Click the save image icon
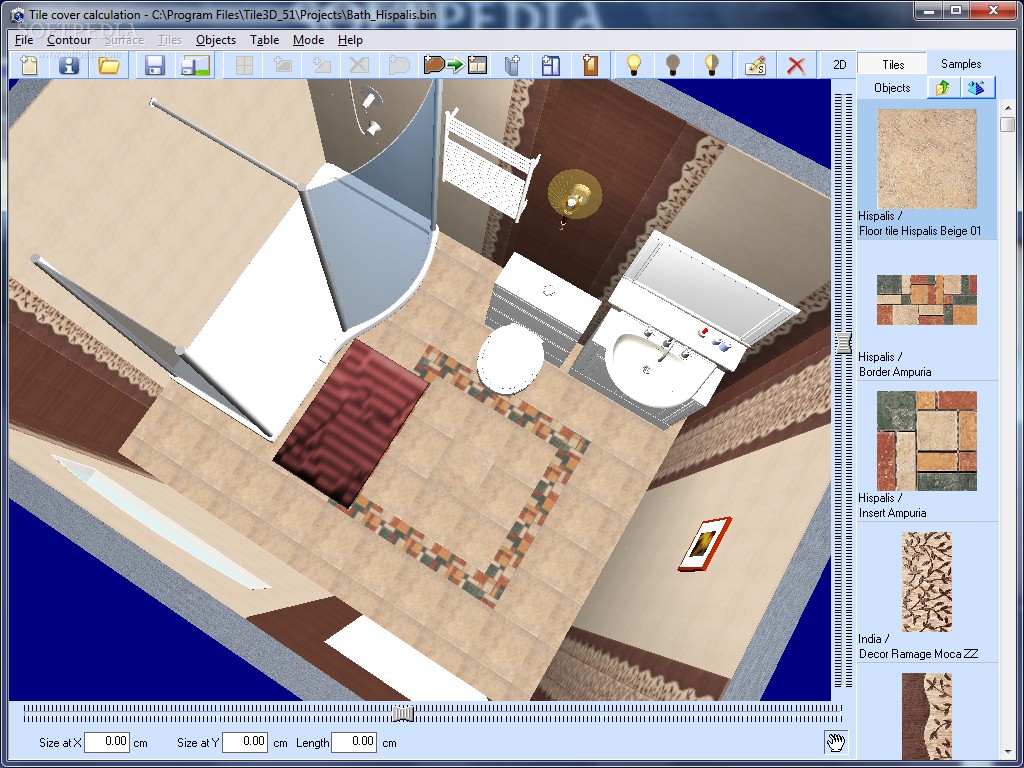 tap(195, 65)
